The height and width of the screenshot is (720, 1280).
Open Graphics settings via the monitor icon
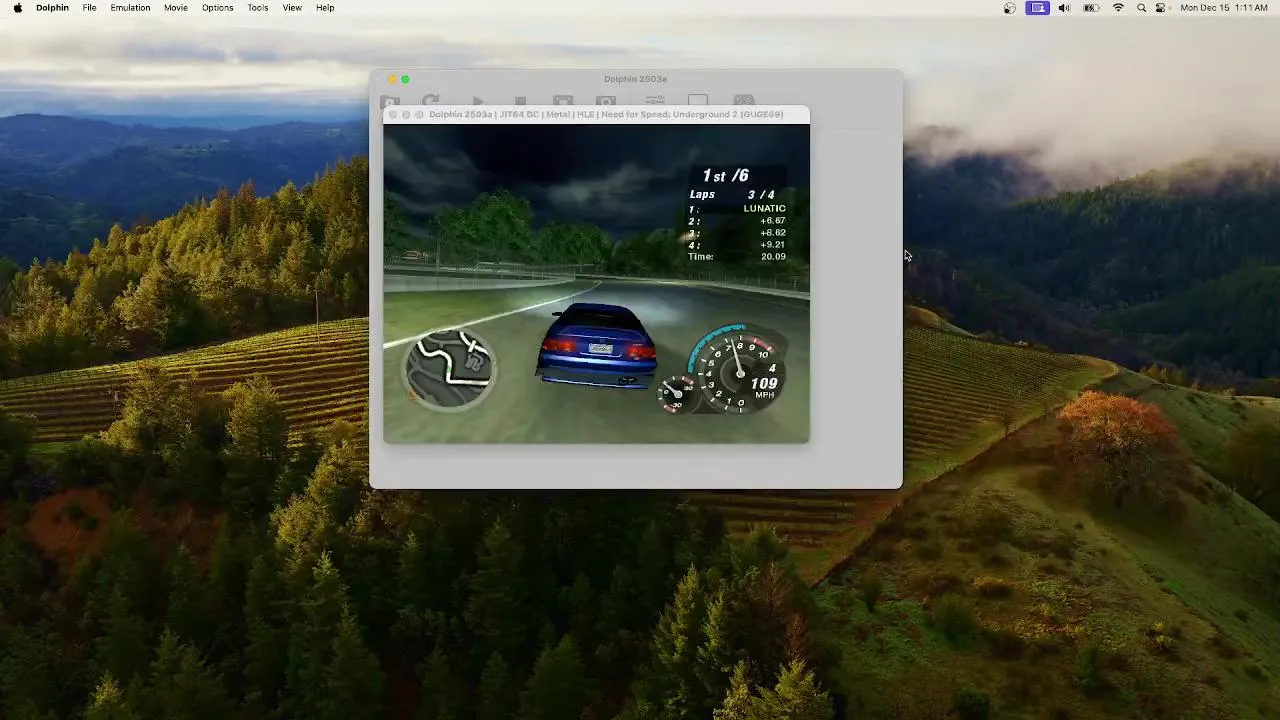coord(698,101)
